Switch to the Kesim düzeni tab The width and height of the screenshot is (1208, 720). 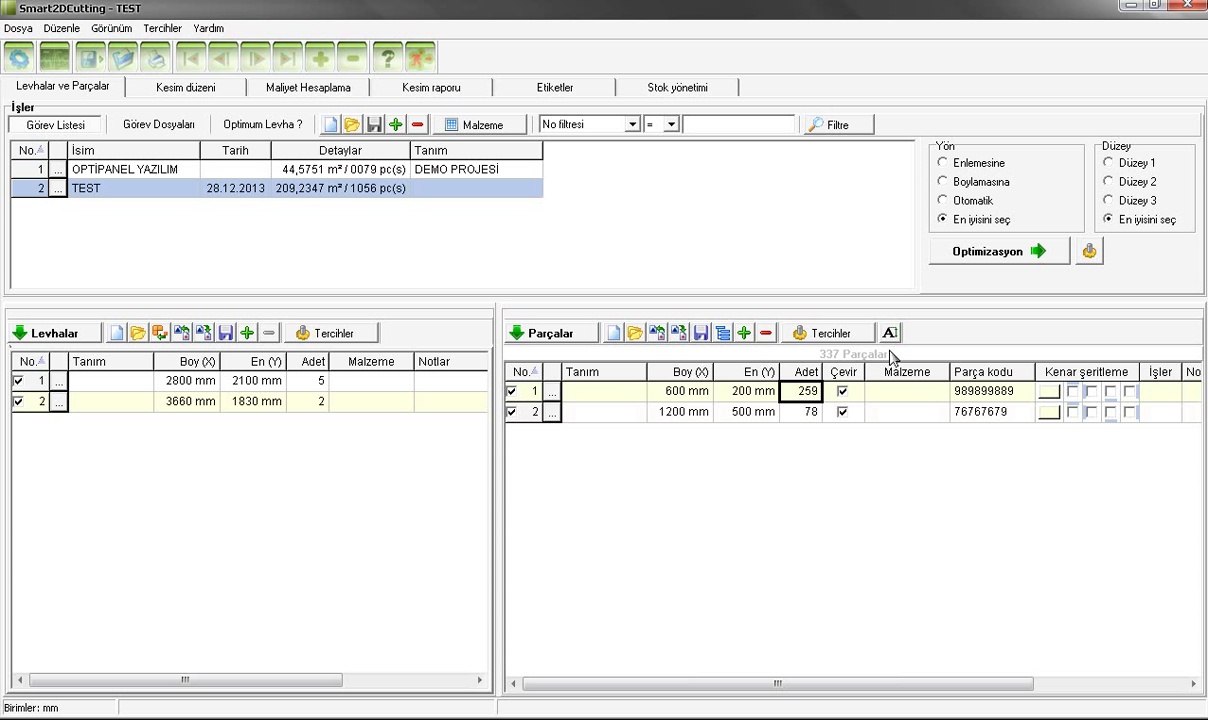tap(185, 87)
